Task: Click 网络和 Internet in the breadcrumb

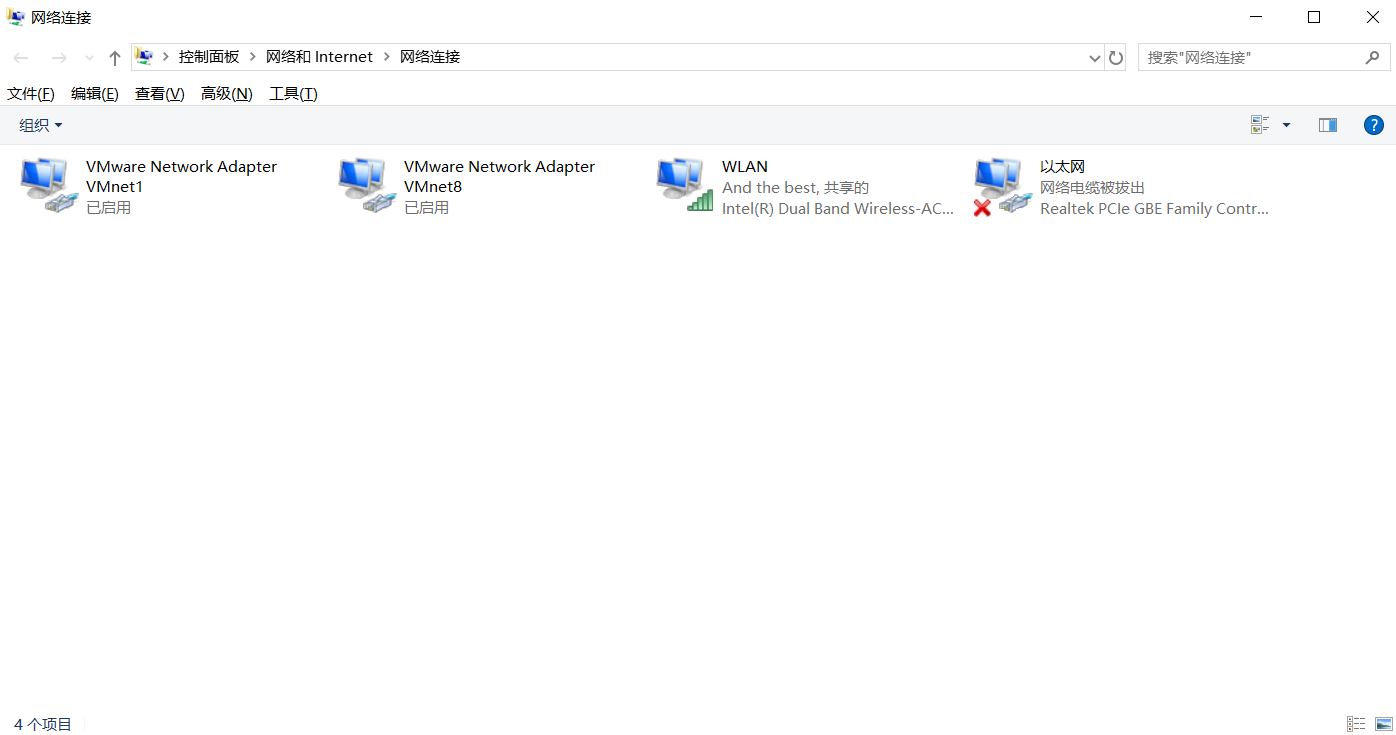Action: pos(319,57)
